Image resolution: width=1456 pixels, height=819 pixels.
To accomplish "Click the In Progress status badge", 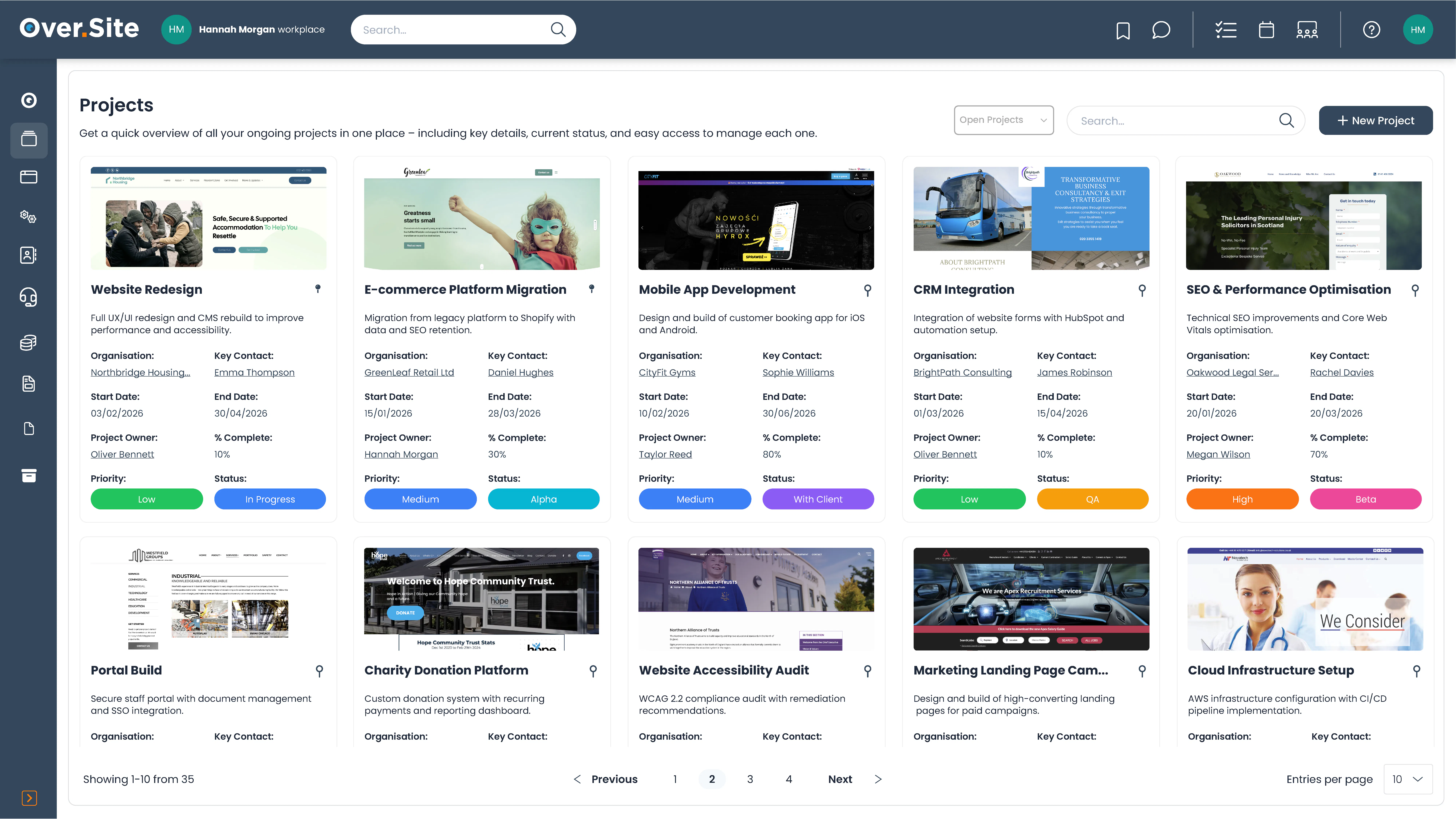I will coord(270,499).
